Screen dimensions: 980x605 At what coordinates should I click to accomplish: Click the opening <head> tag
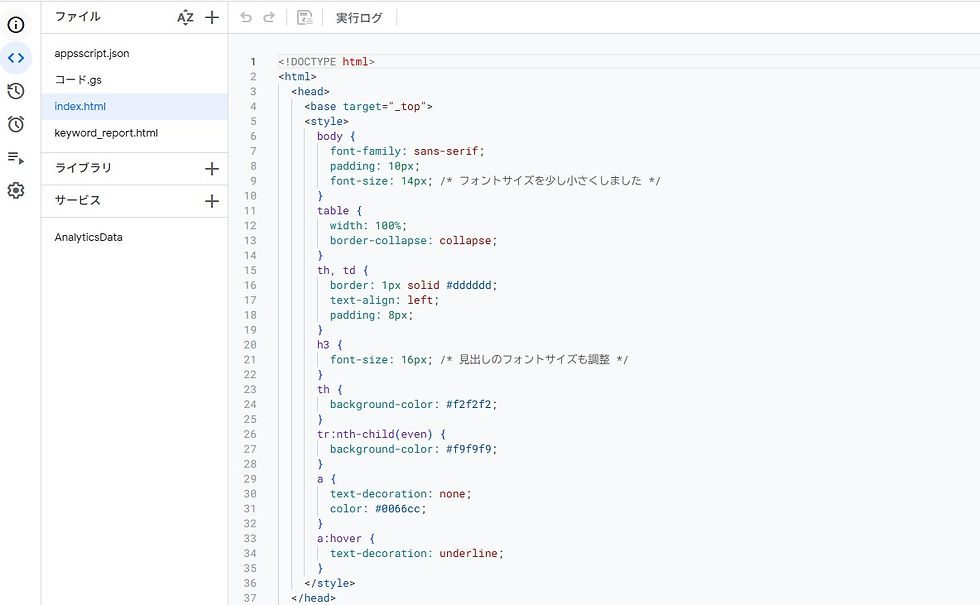(x=310, y=92)
